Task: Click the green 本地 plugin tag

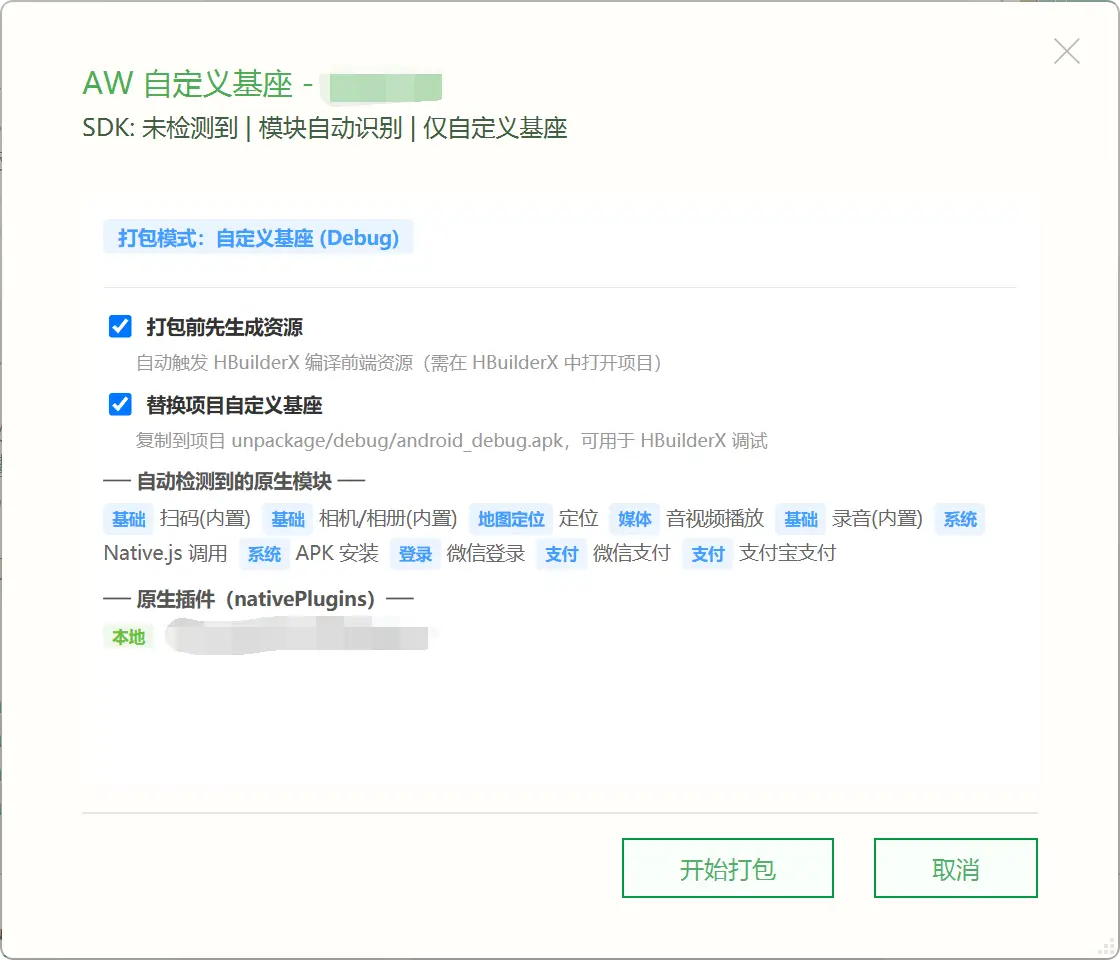Action: pyautogui.click(x=129, y=636)
